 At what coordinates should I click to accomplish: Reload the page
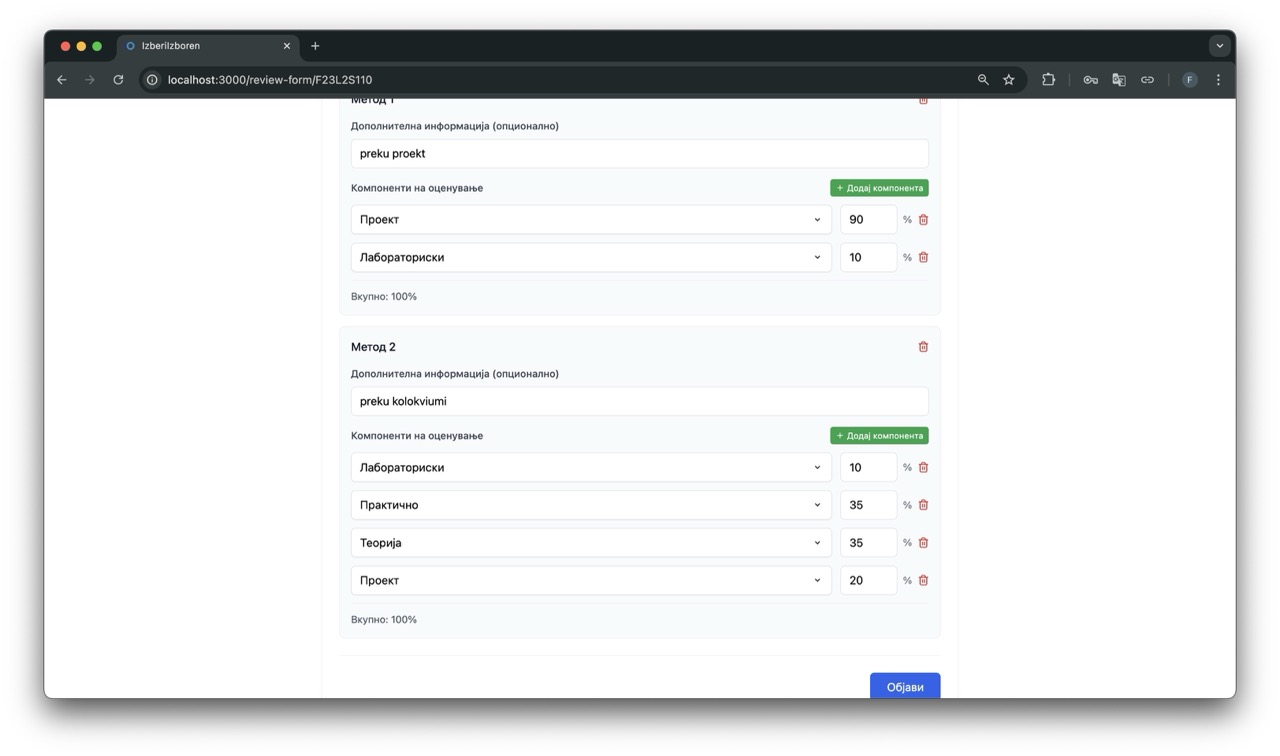click(x=118, y=80)
